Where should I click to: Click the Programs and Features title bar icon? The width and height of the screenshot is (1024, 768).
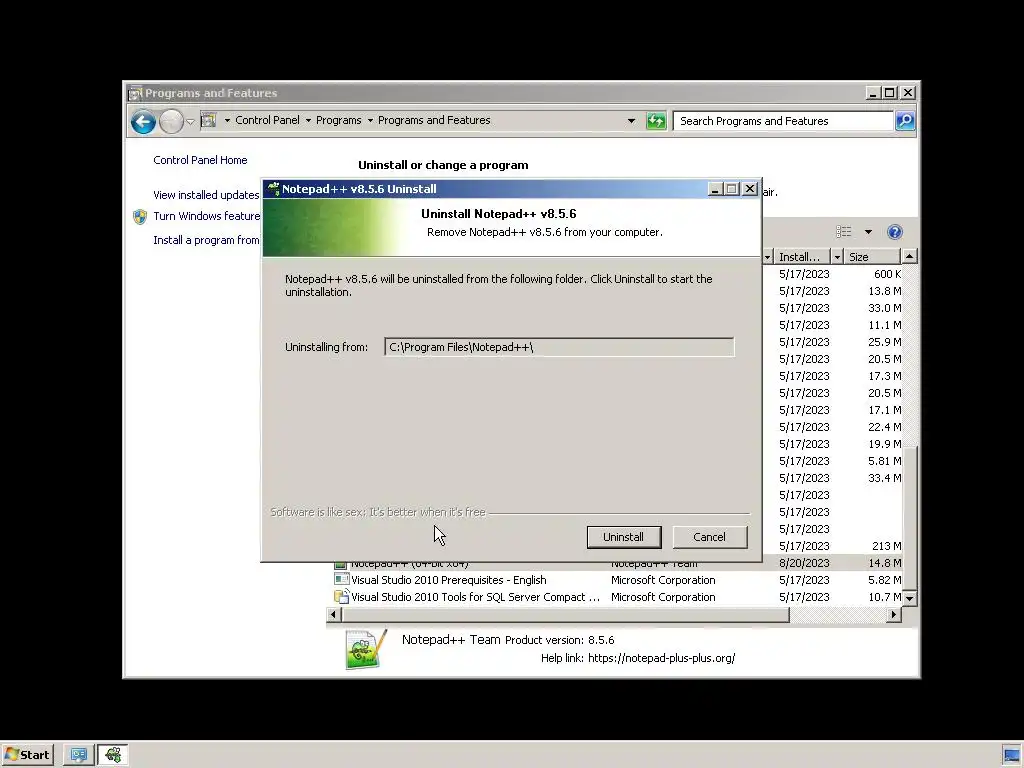(x=135, y=93)
